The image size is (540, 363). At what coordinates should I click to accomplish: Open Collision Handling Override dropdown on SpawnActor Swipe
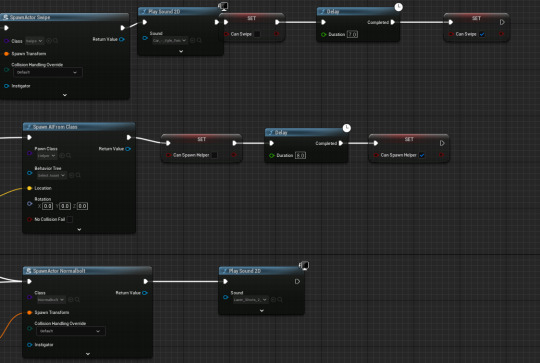(48, 72)
